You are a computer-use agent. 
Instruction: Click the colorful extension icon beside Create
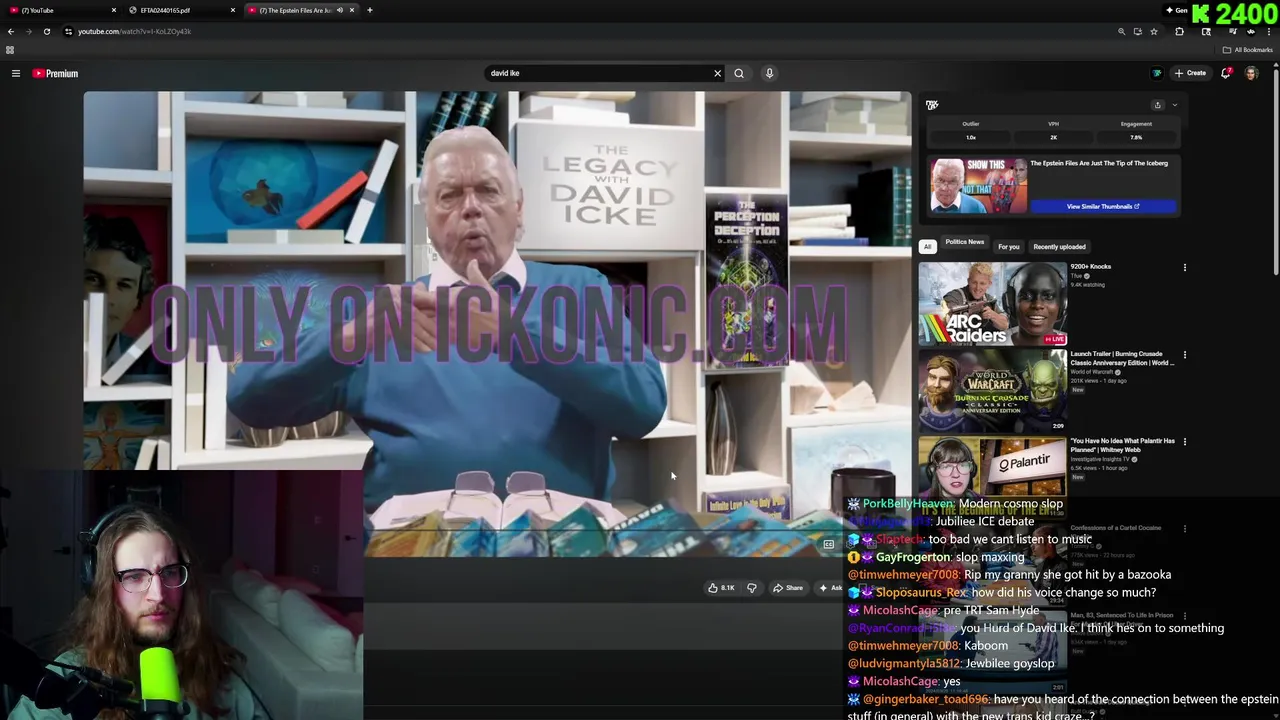click(x=1157, y=73)
